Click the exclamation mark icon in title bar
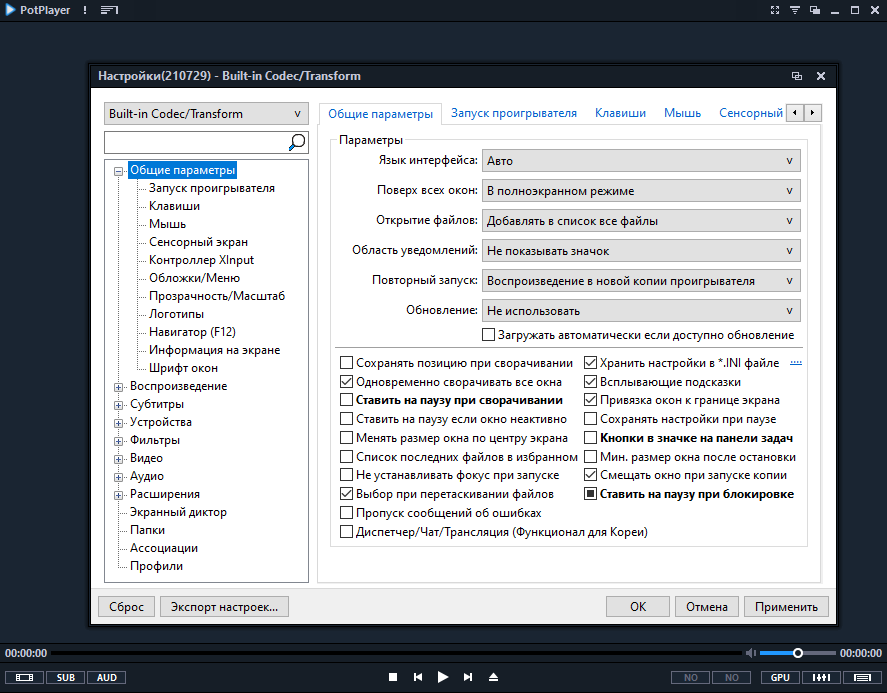The width and height of the screenshot is (887, 693). click(x=85, y=10)
